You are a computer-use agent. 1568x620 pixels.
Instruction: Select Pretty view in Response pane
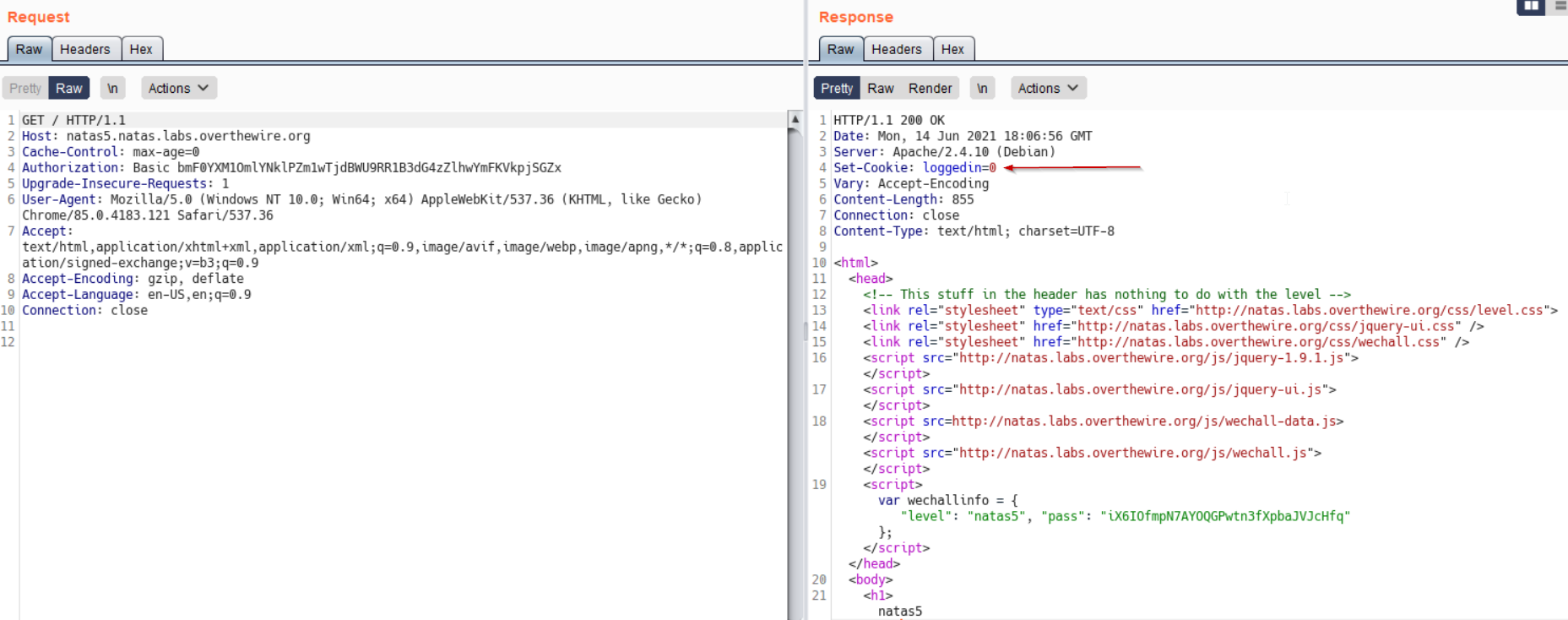point(837,88)
